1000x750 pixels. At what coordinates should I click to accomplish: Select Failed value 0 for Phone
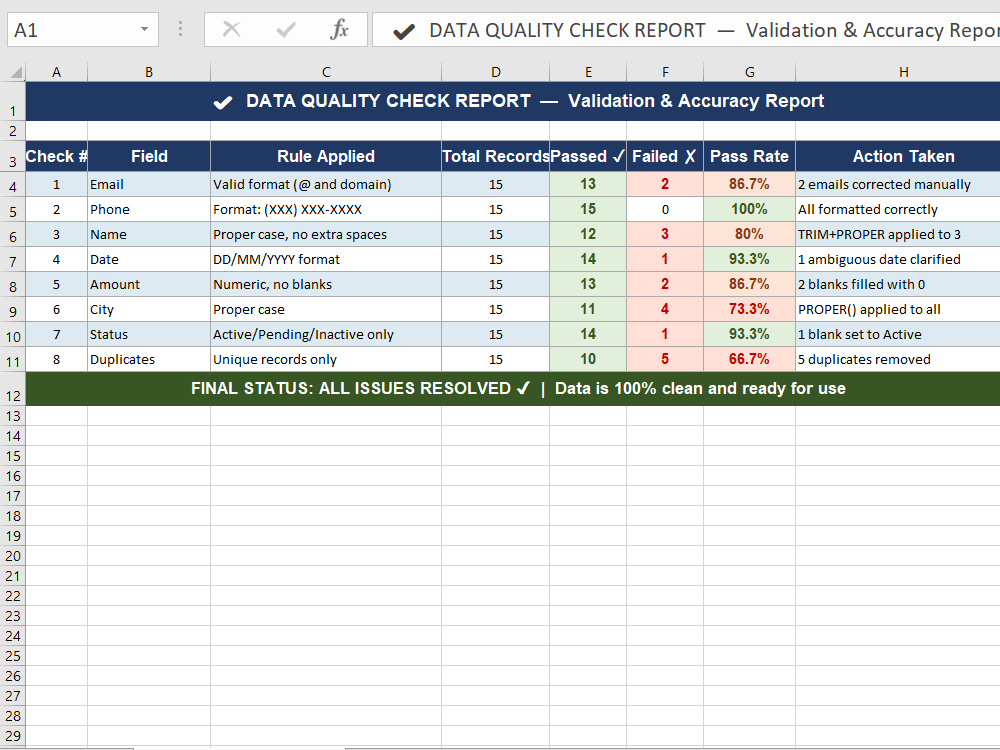[665, 209]
